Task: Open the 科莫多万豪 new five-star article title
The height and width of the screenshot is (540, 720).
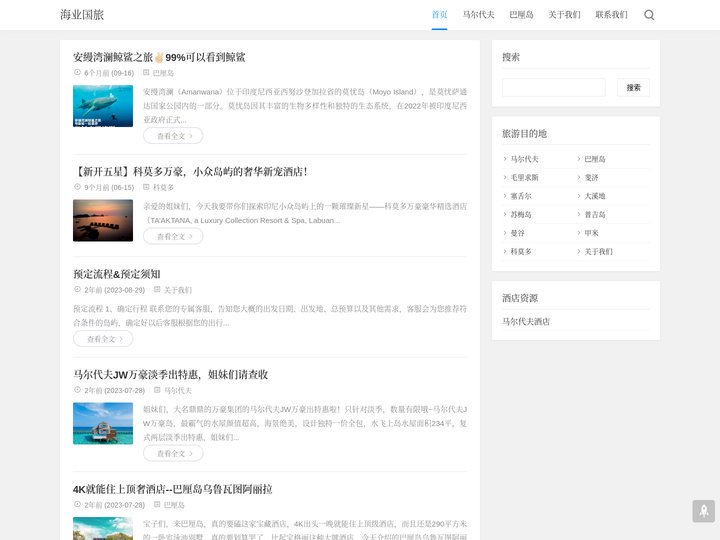Action: [x=190, y=171]
